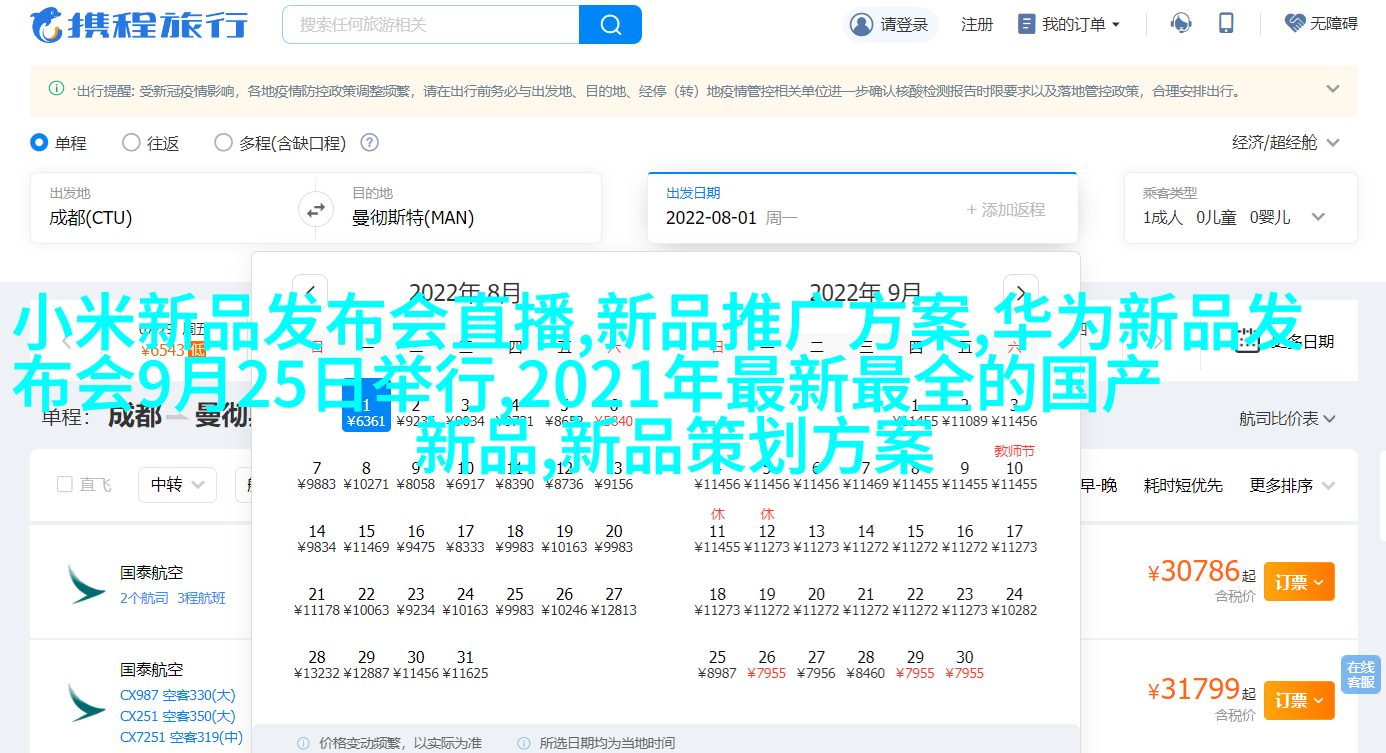Screen dimensions: 1386x753
Task: Select August 28 priced ¥13232
Action: click(x=317, y=665)
